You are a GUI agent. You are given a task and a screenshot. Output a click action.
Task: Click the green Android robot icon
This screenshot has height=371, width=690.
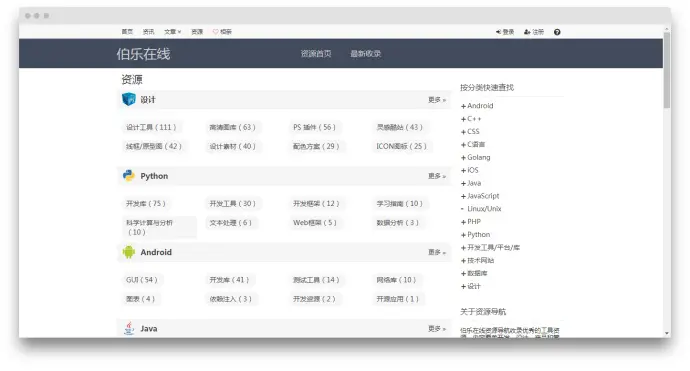[128, 252]
